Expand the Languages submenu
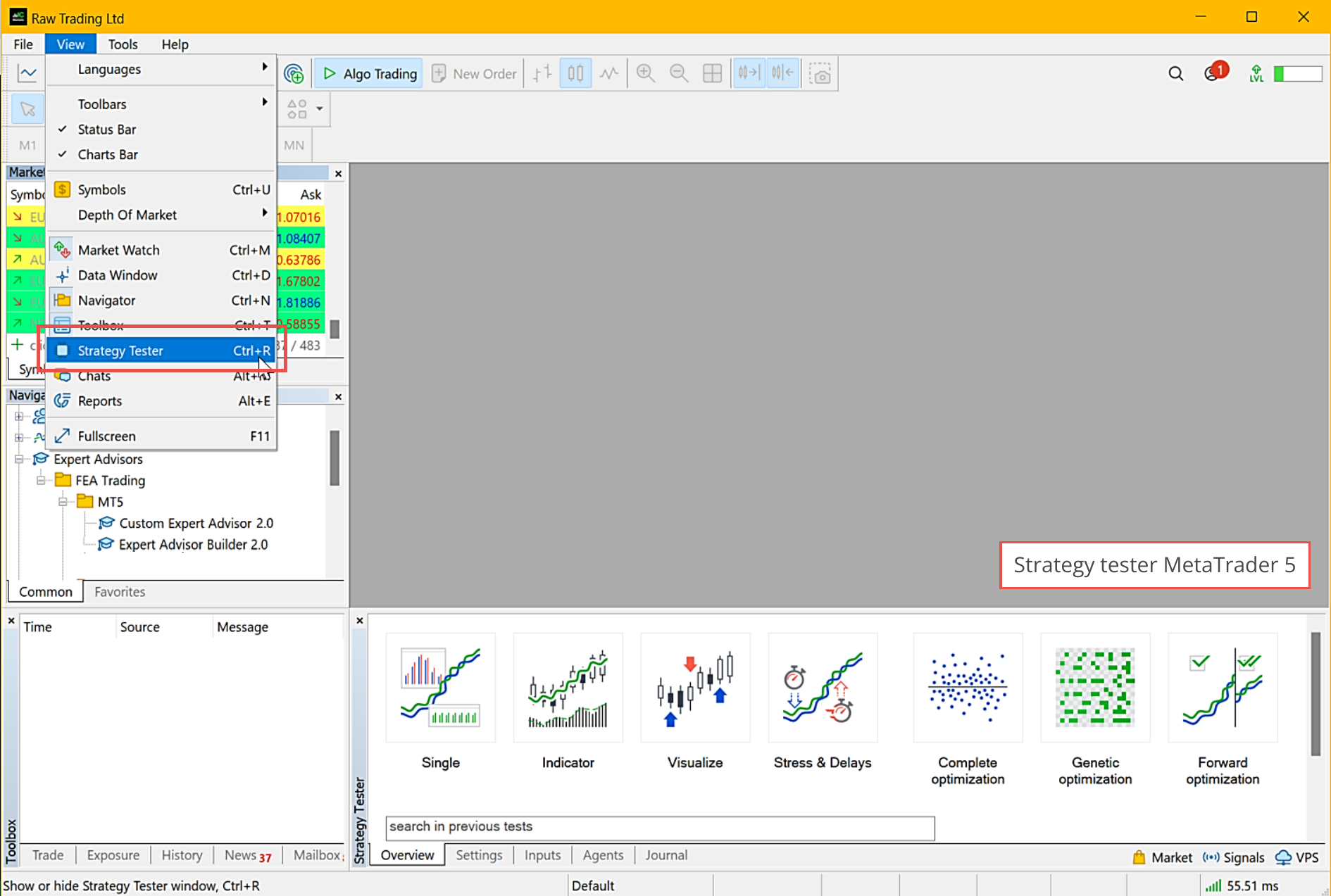 [x=161, y=69]
